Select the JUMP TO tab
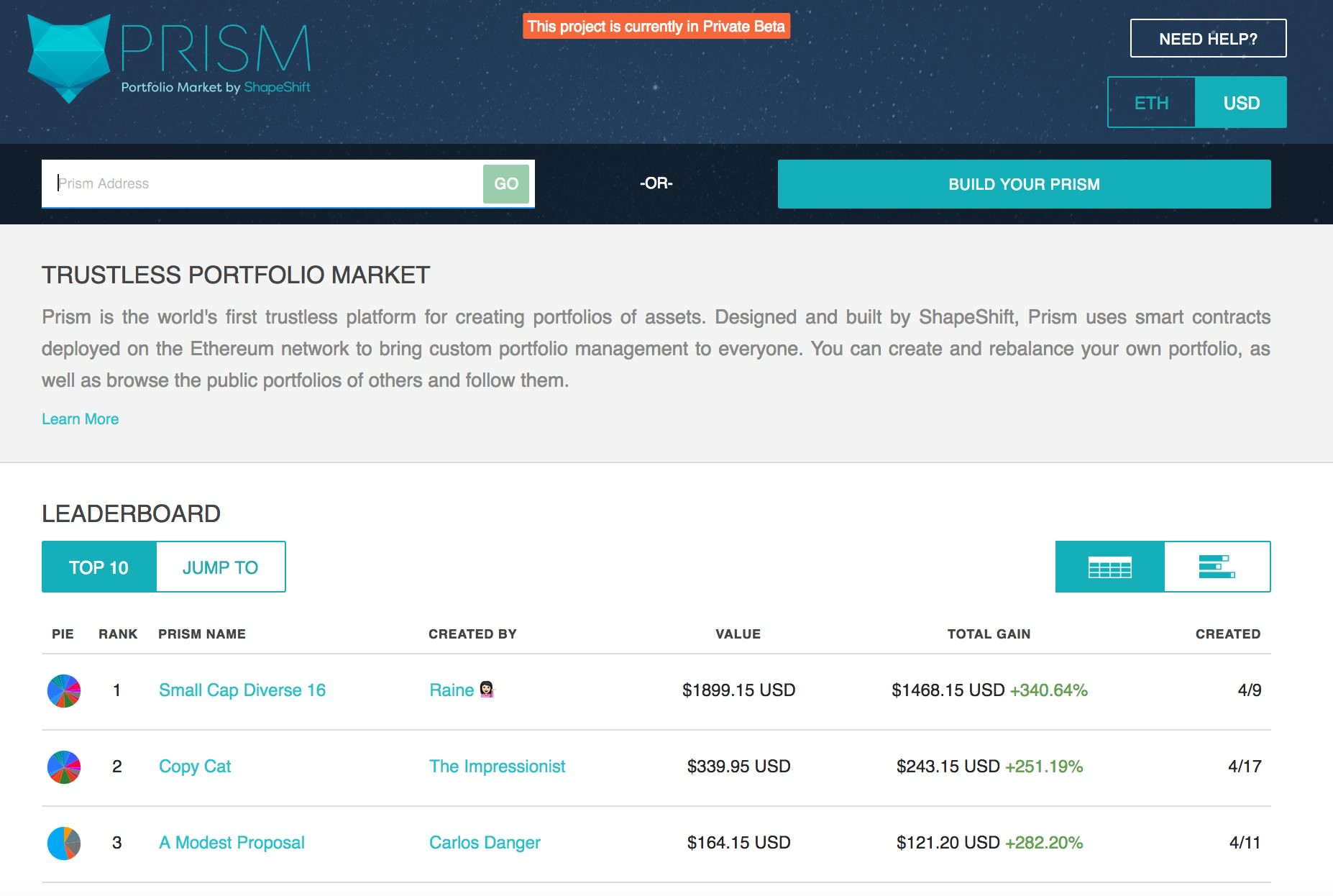 221,567
